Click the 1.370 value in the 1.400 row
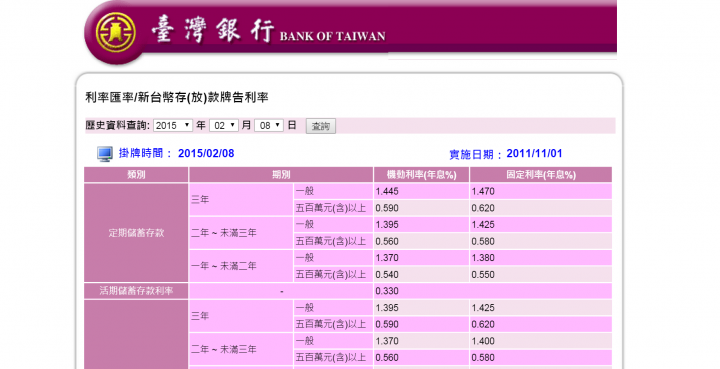 [387, 341]
